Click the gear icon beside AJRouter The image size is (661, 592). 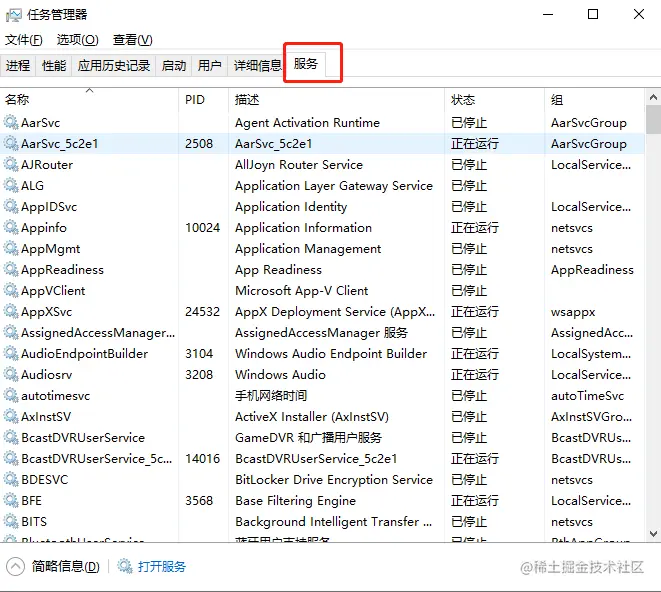(x=11, y=164)
